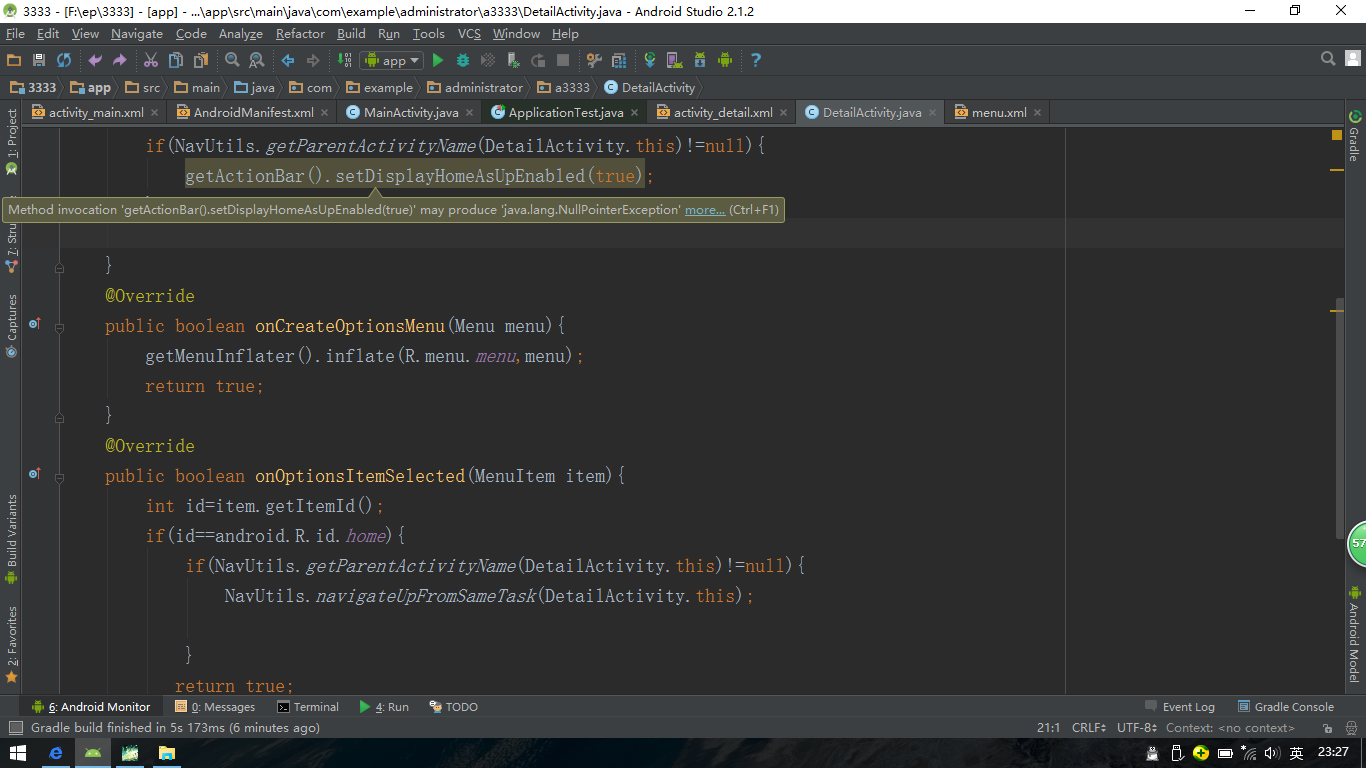Switch to menu.xml tab
The width and height of the screenshot is (1366, 768).
pos(998,112)
